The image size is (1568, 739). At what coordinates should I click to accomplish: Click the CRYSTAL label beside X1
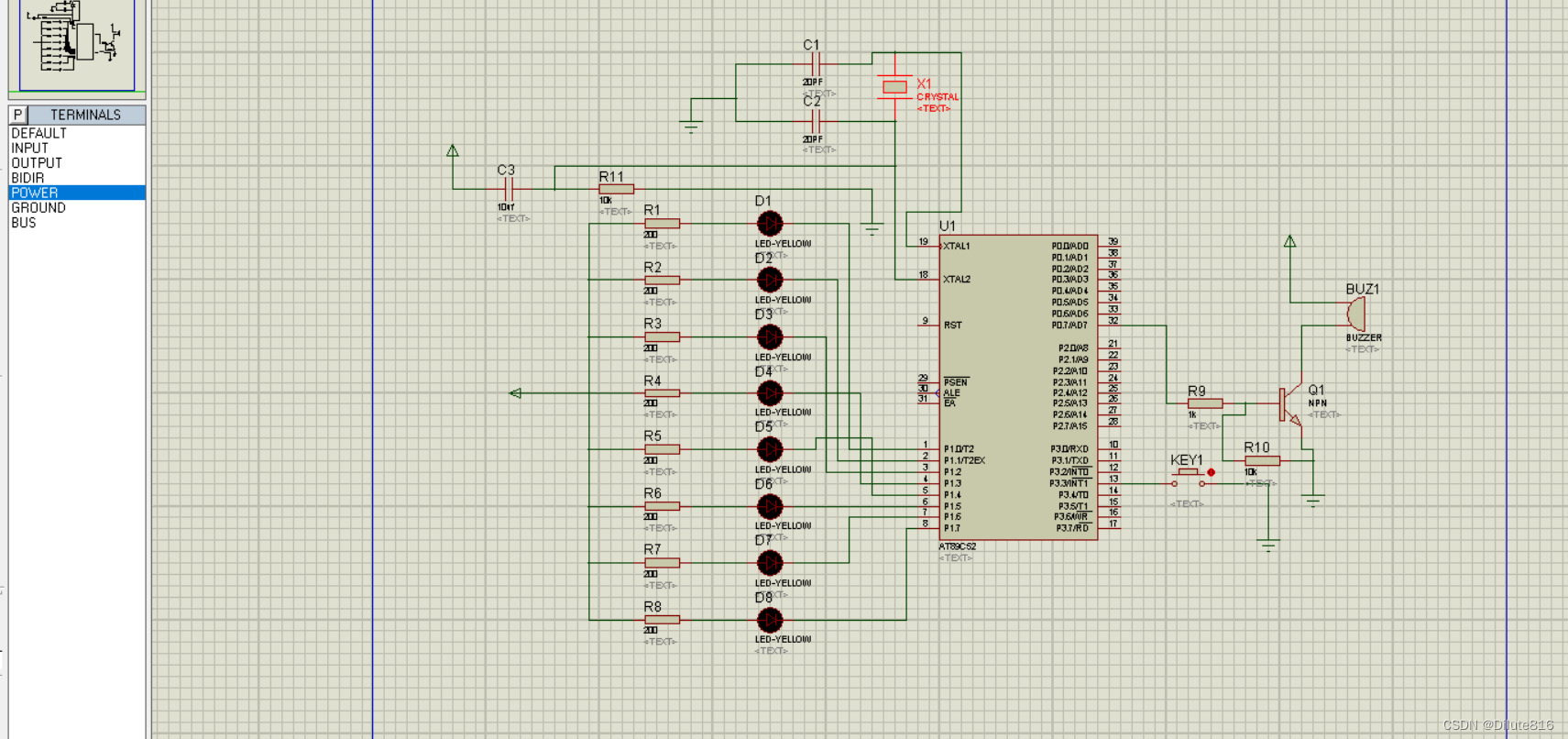(938, 97)
